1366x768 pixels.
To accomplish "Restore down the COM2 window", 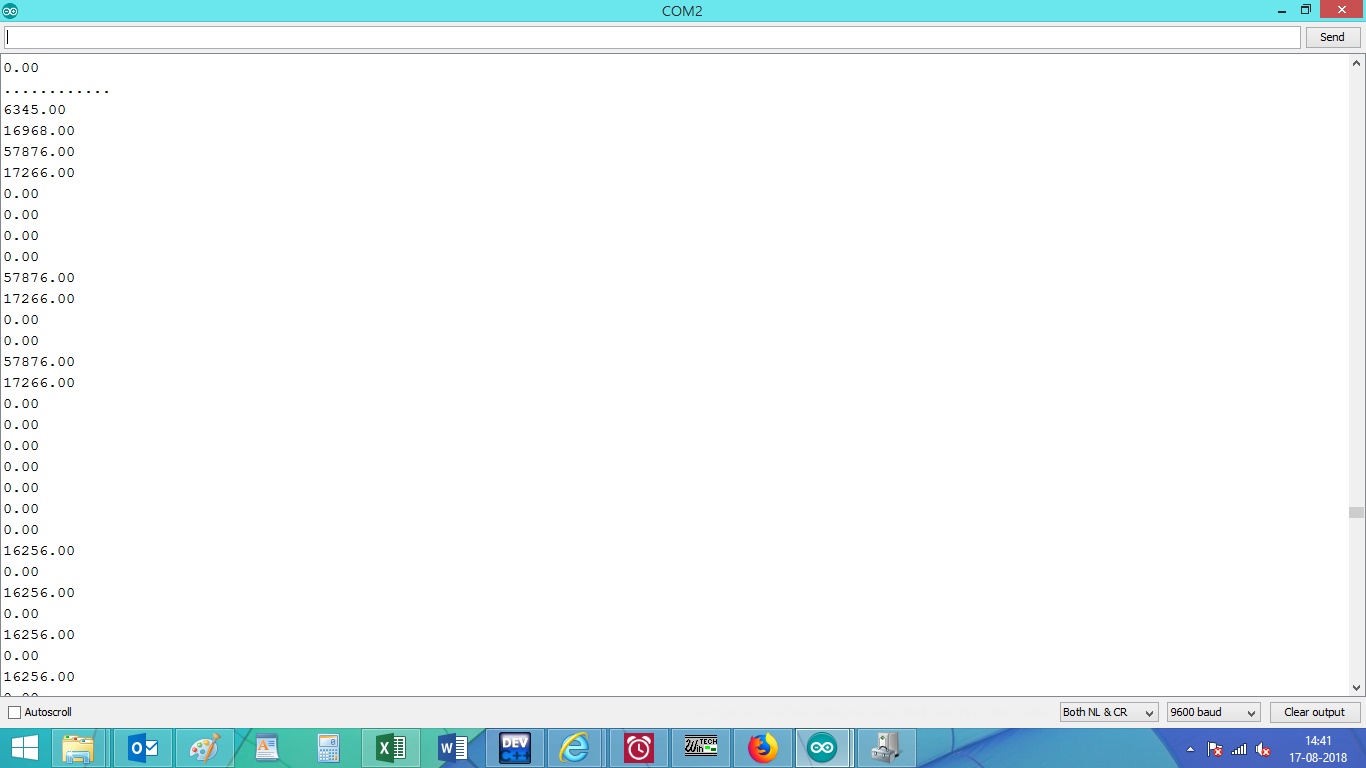I will tap(1306, 10).
